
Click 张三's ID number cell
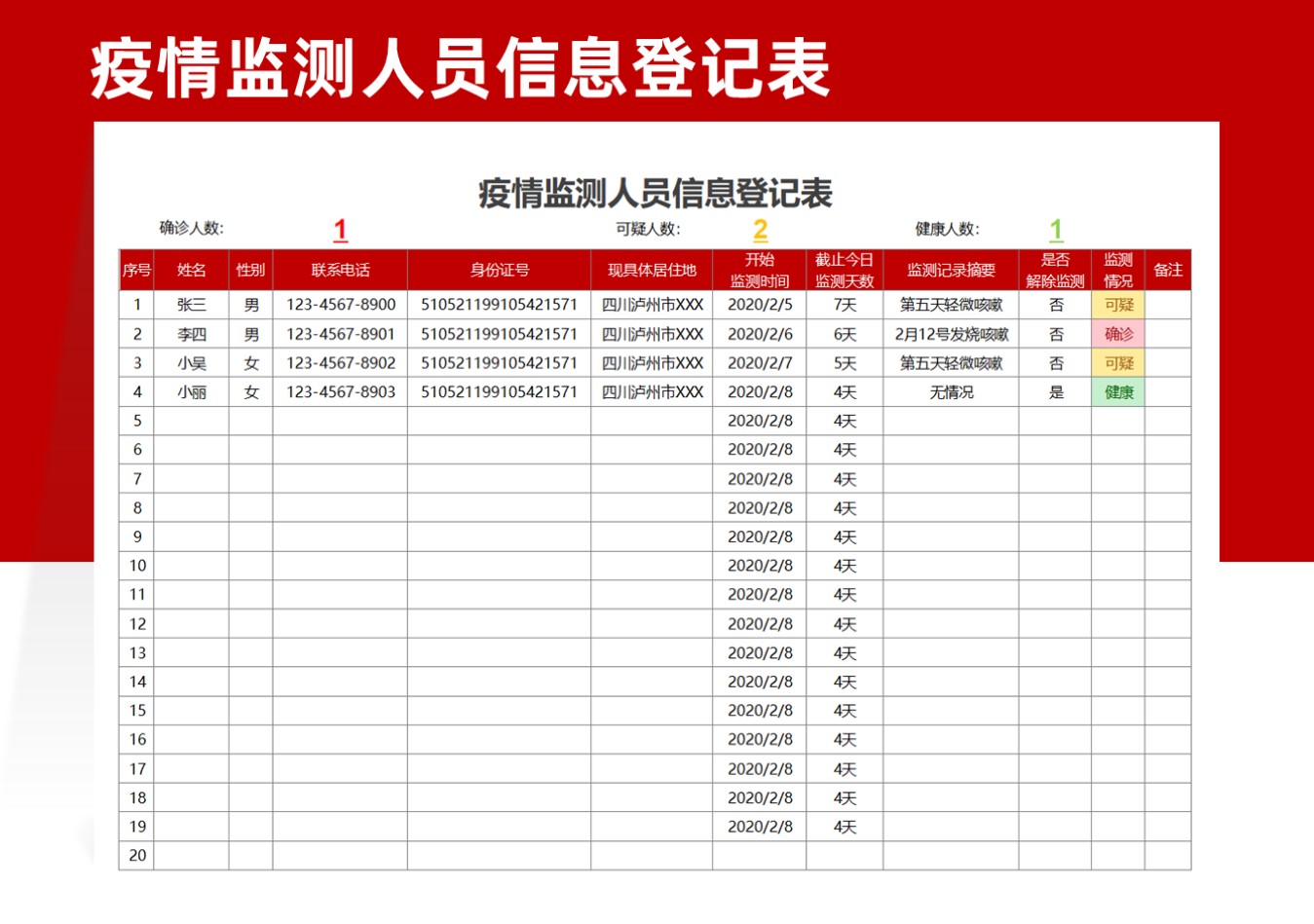tap(498, 304)
